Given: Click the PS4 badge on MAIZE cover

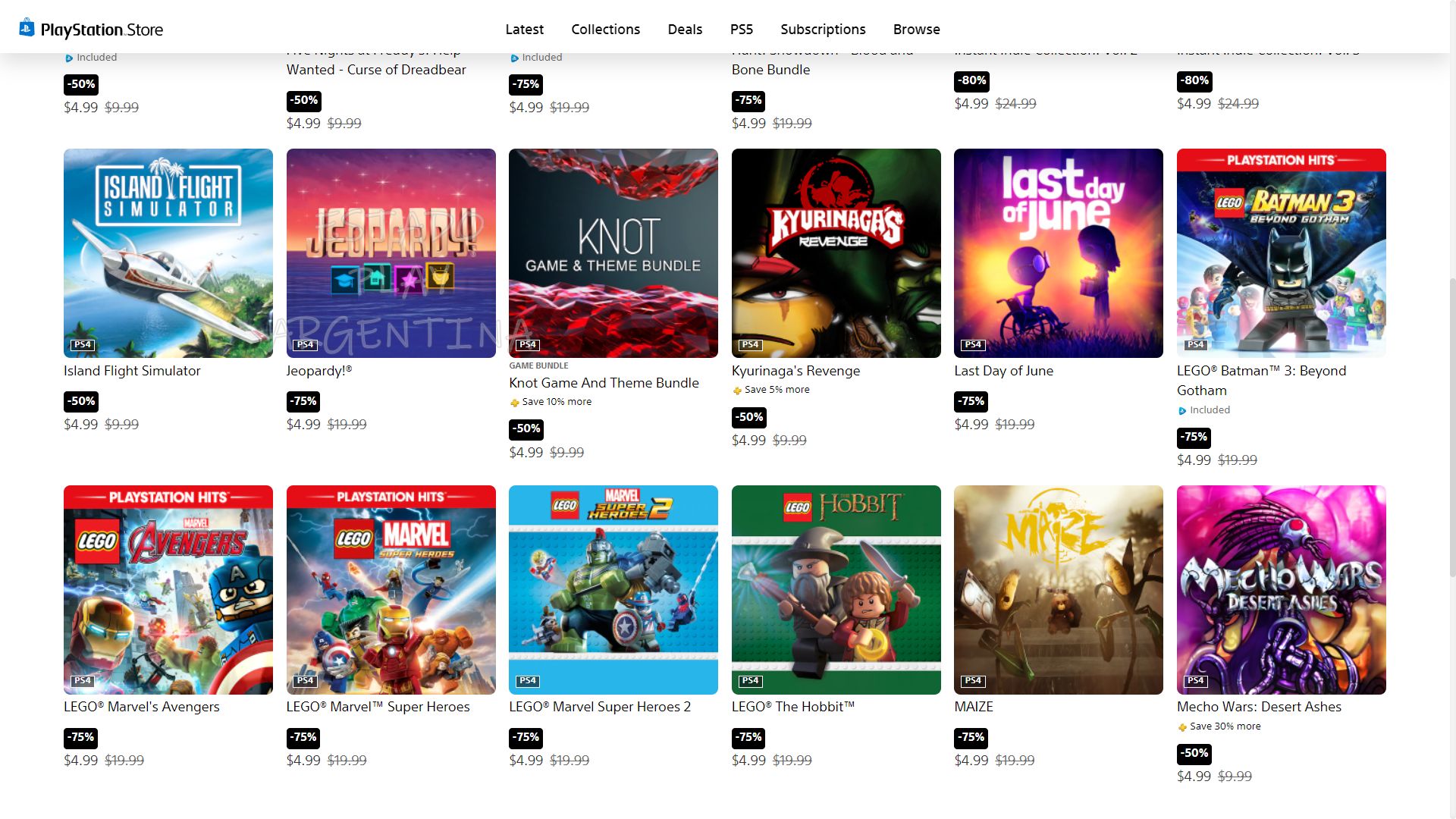Looking at the screenshot, I should coord(972,681).
